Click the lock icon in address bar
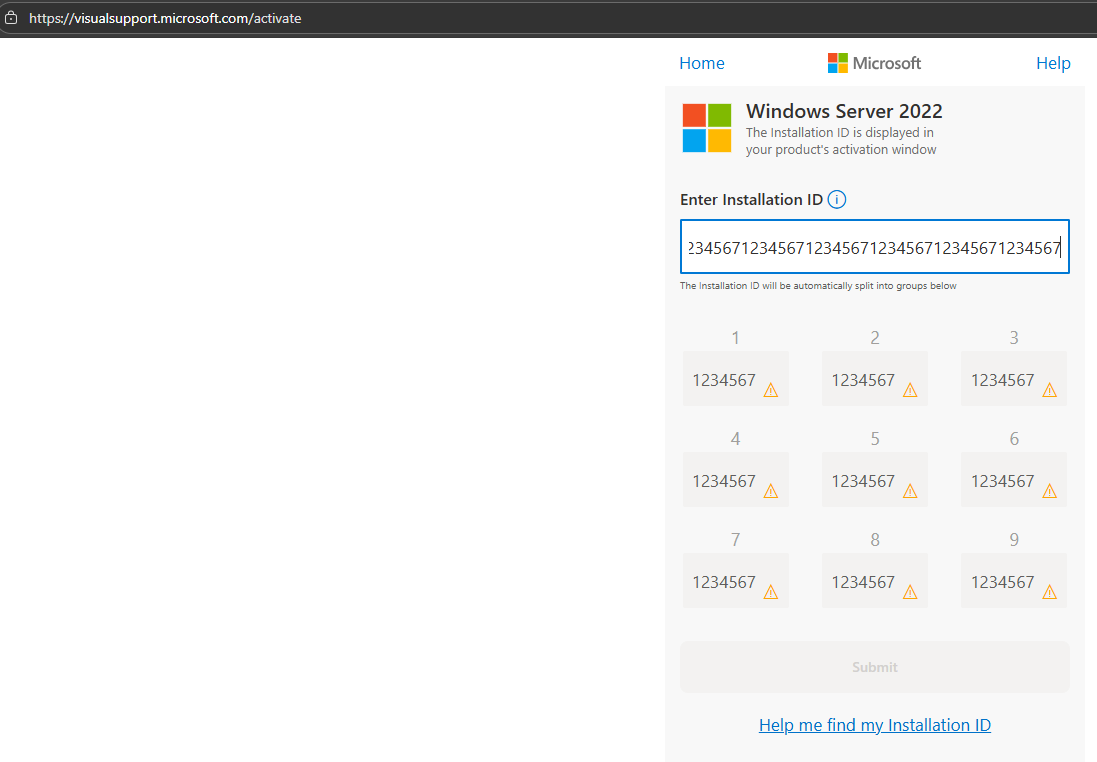1097x762 pixels. [x=11, y=18]
